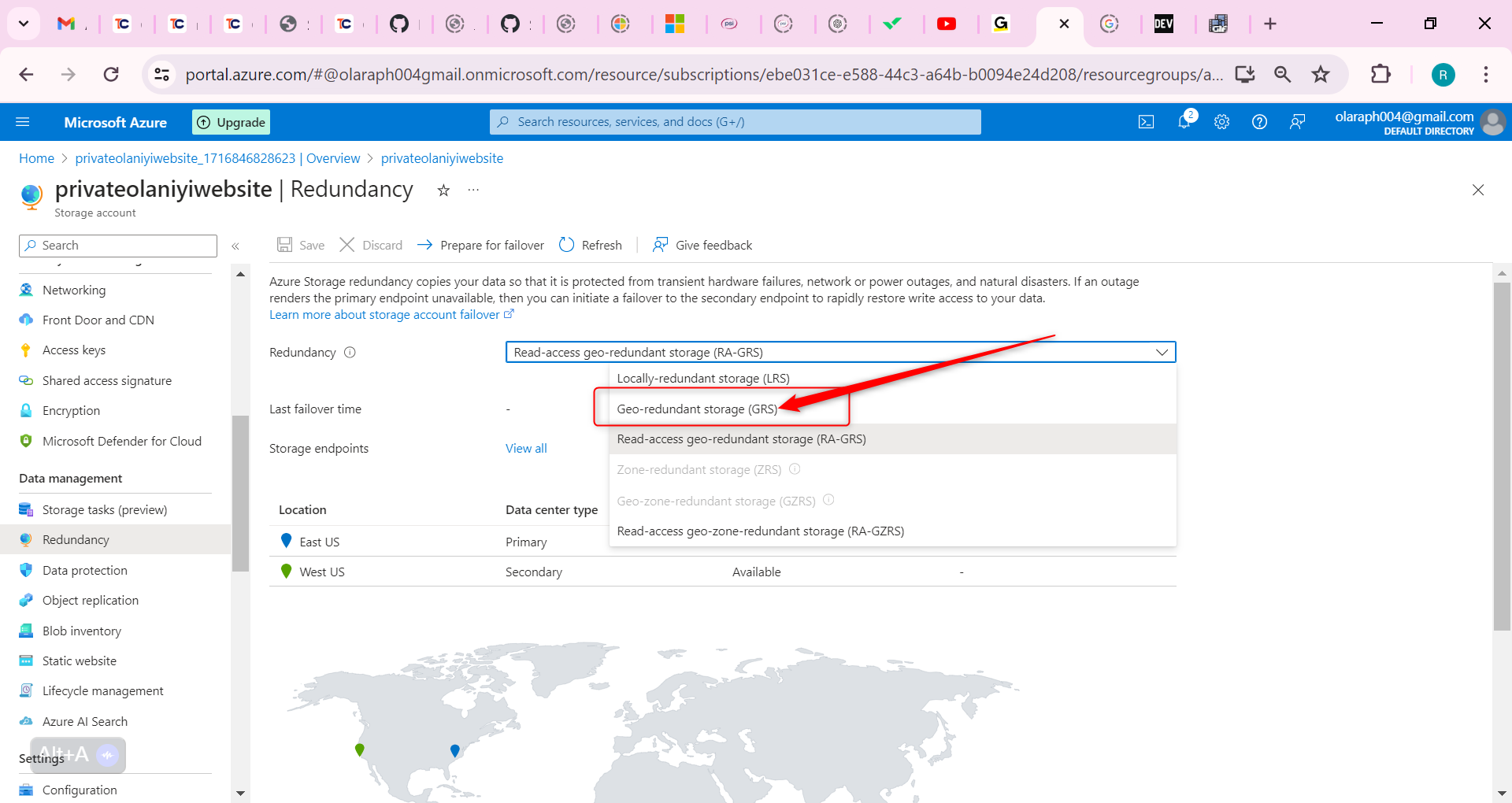Open the Cloud Shell terminal icon

(1146, 121)
